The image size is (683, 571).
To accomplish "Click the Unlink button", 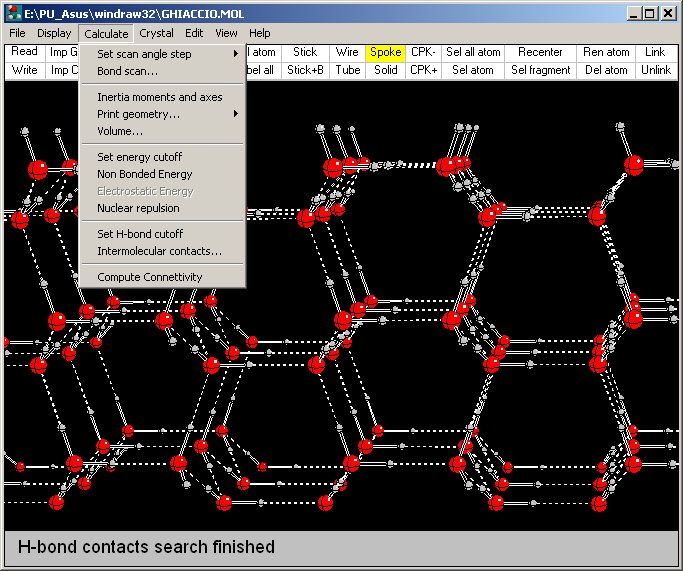I will [x=656, y=70].
